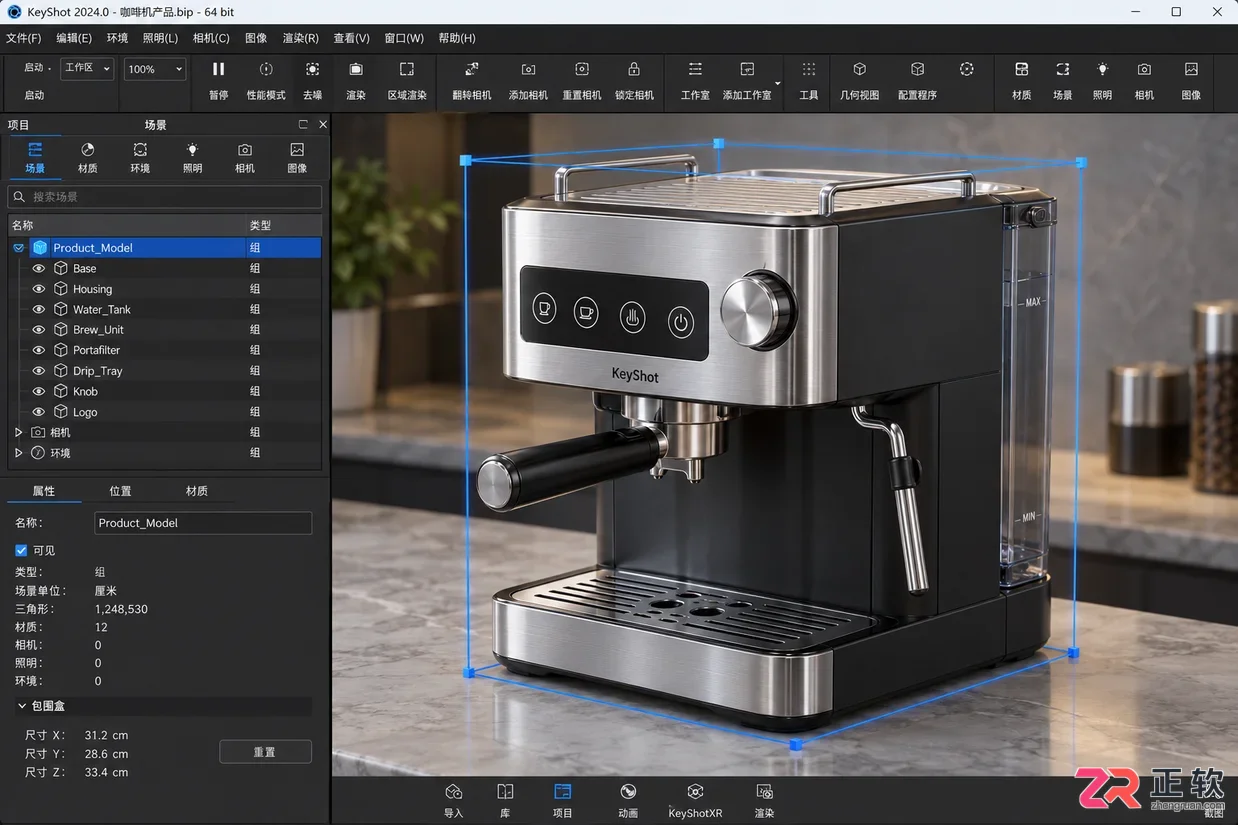1238x825 pixels.
Task: Open the 工作室 studio icon
Action: coord(695,70)
